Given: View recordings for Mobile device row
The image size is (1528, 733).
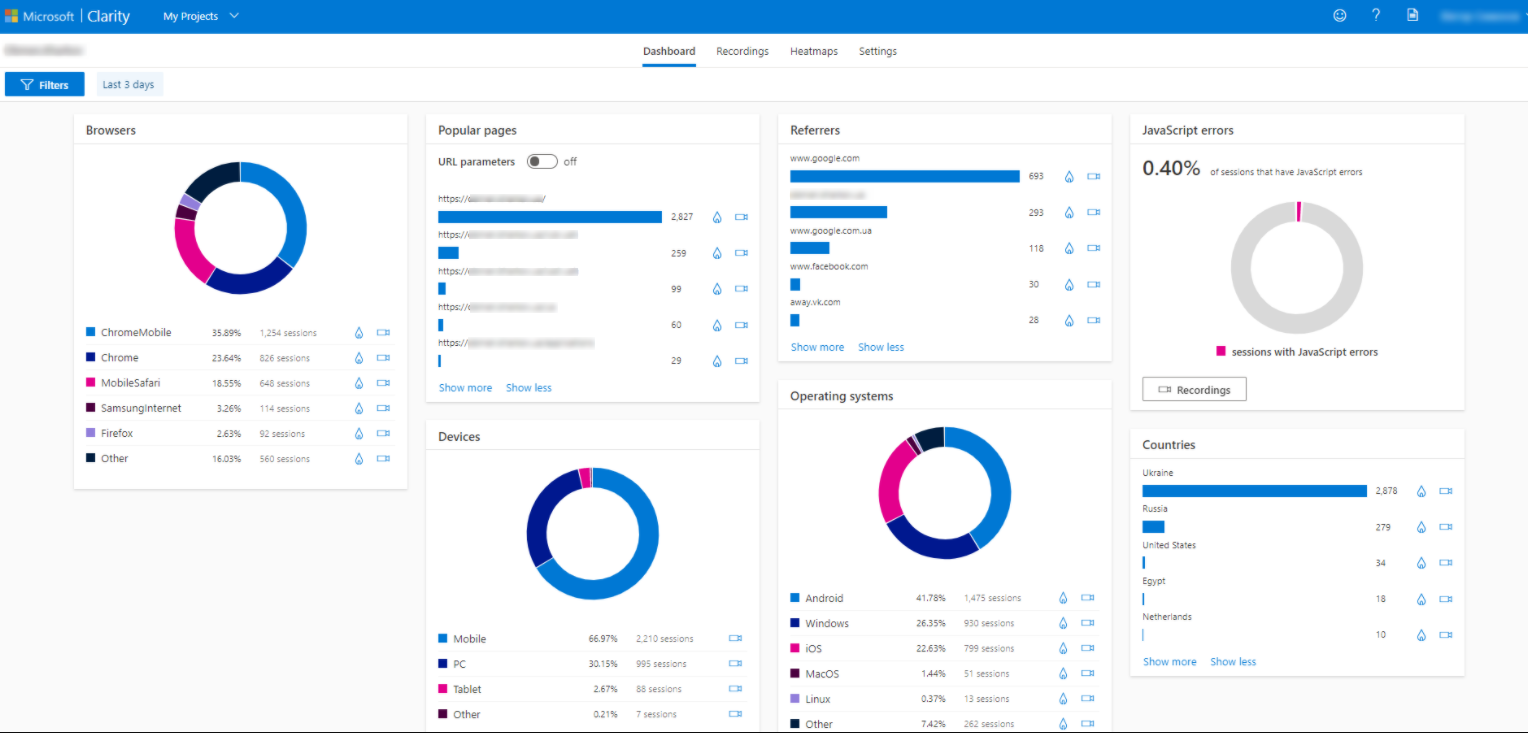Looking at the screenshot, I should pos(736,639).
